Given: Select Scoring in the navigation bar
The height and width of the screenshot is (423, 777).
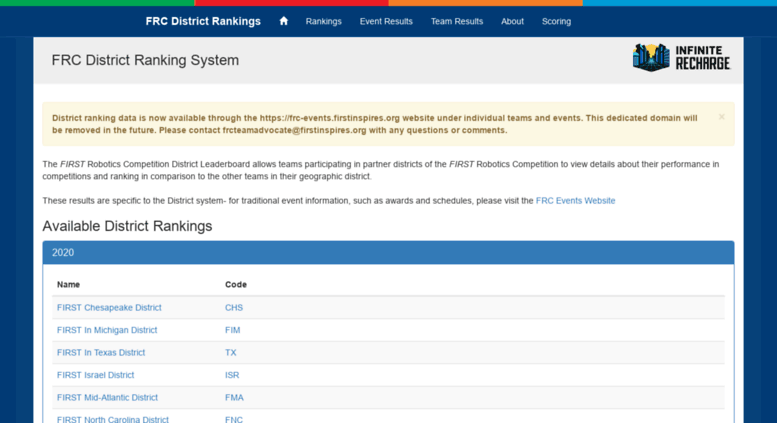Looking at the screenshot, I should pyautogui.click(x=556, y=21).
